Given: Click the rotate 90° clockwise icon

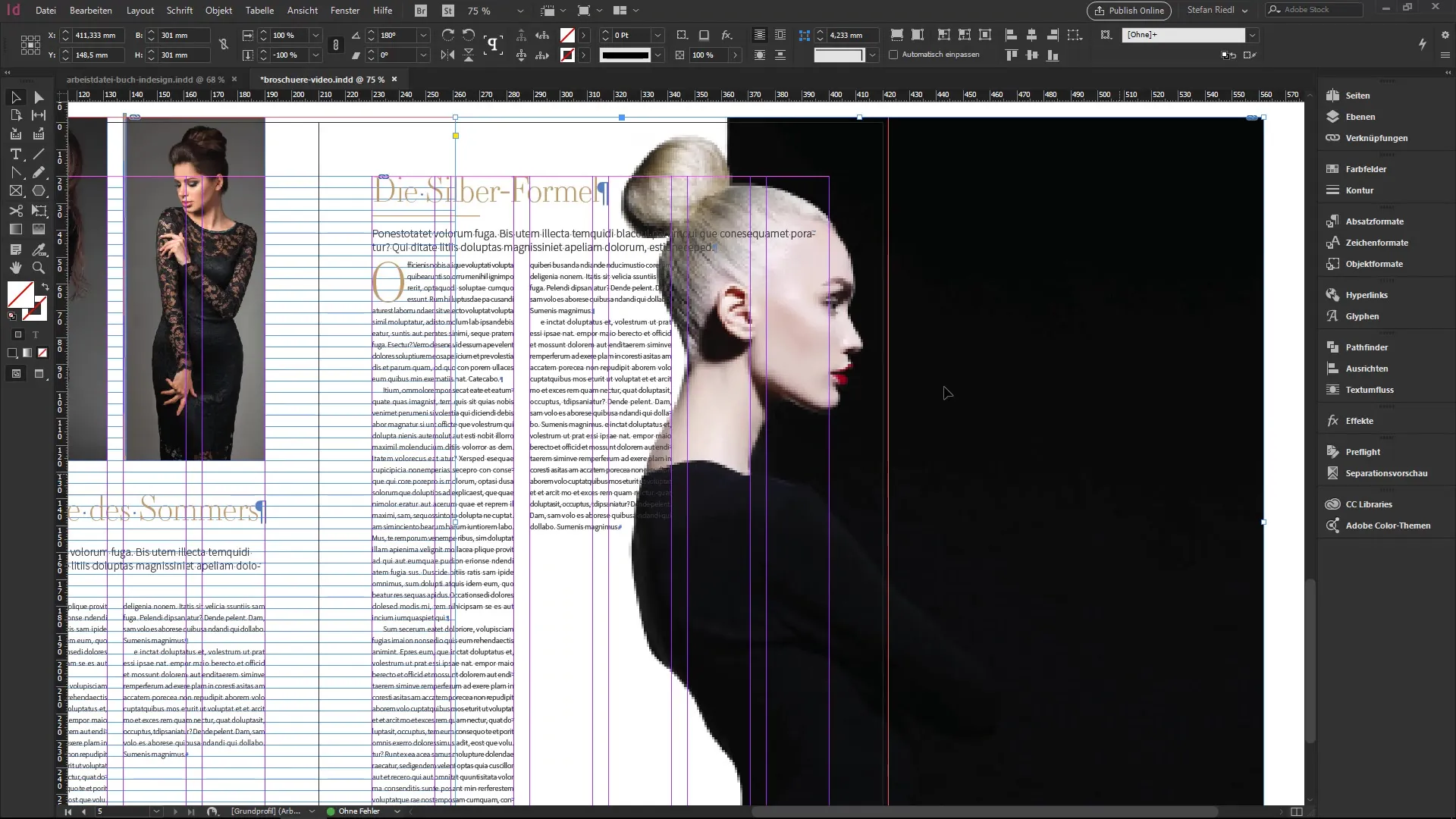Looking at the screenshot, I should (448, 35).
